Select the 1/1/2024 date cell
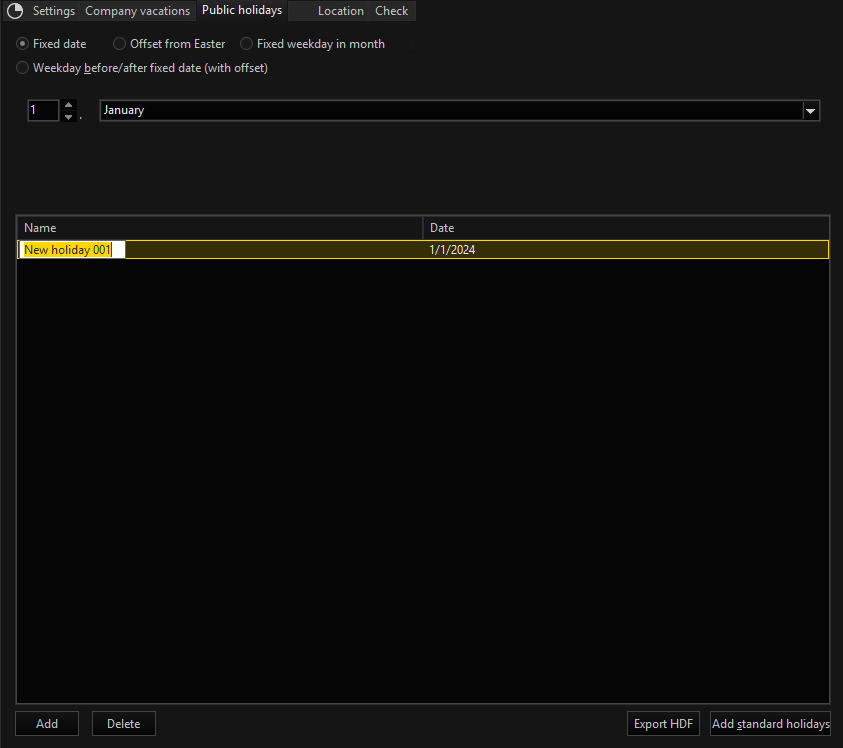Screen dimensions: 843x748 (452, 250)
